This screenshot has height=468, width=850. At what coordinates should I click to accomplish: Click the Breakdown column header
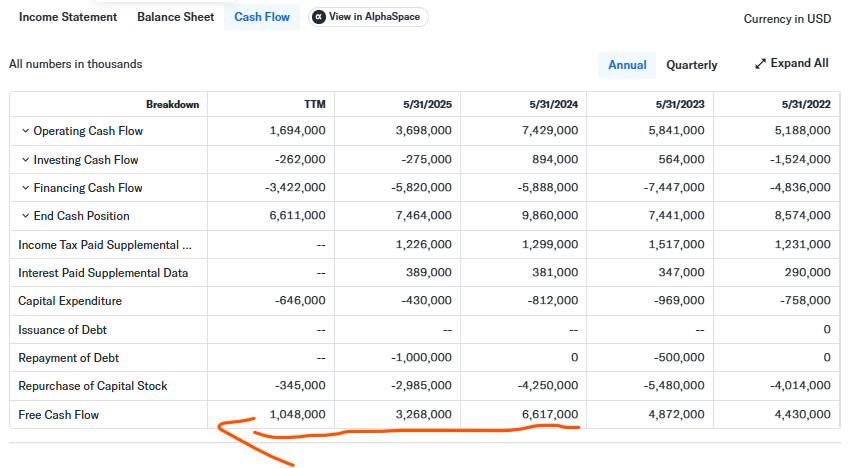(x=172, y=105)
